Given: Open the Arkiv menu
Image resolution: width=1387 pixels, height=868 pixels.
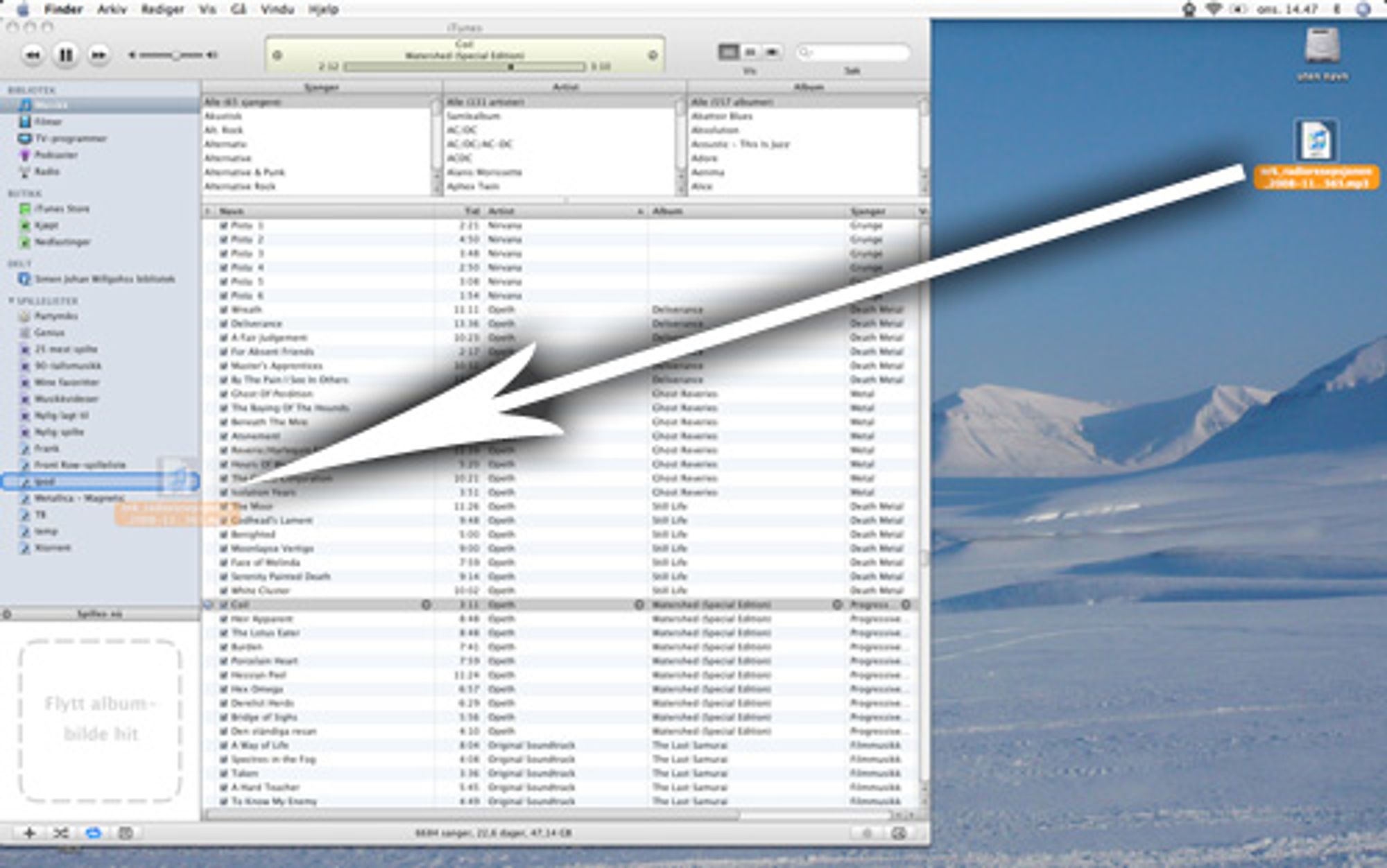Looking at the screenshot, I should (x=112, y=9).
